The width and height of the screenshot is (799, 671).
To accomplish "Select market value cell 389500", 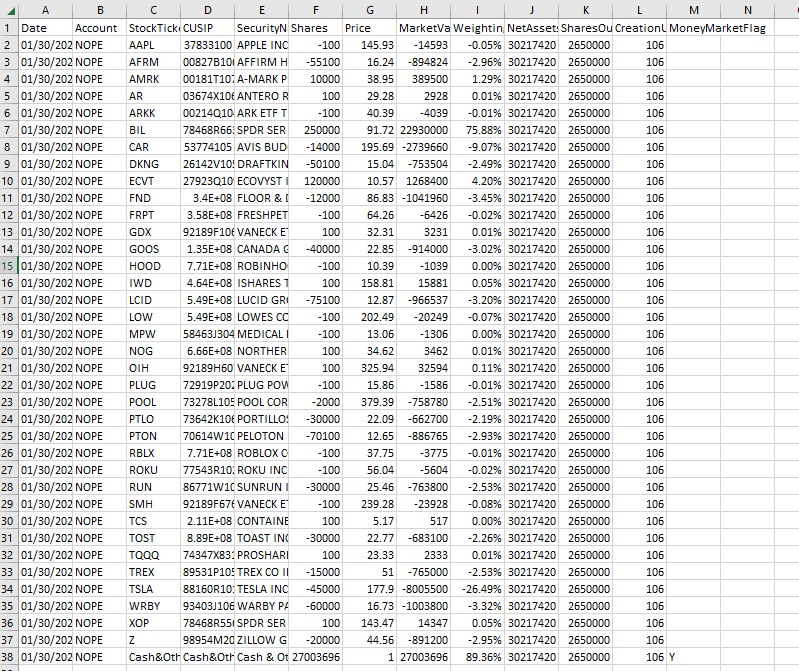I will pos(423,79).
